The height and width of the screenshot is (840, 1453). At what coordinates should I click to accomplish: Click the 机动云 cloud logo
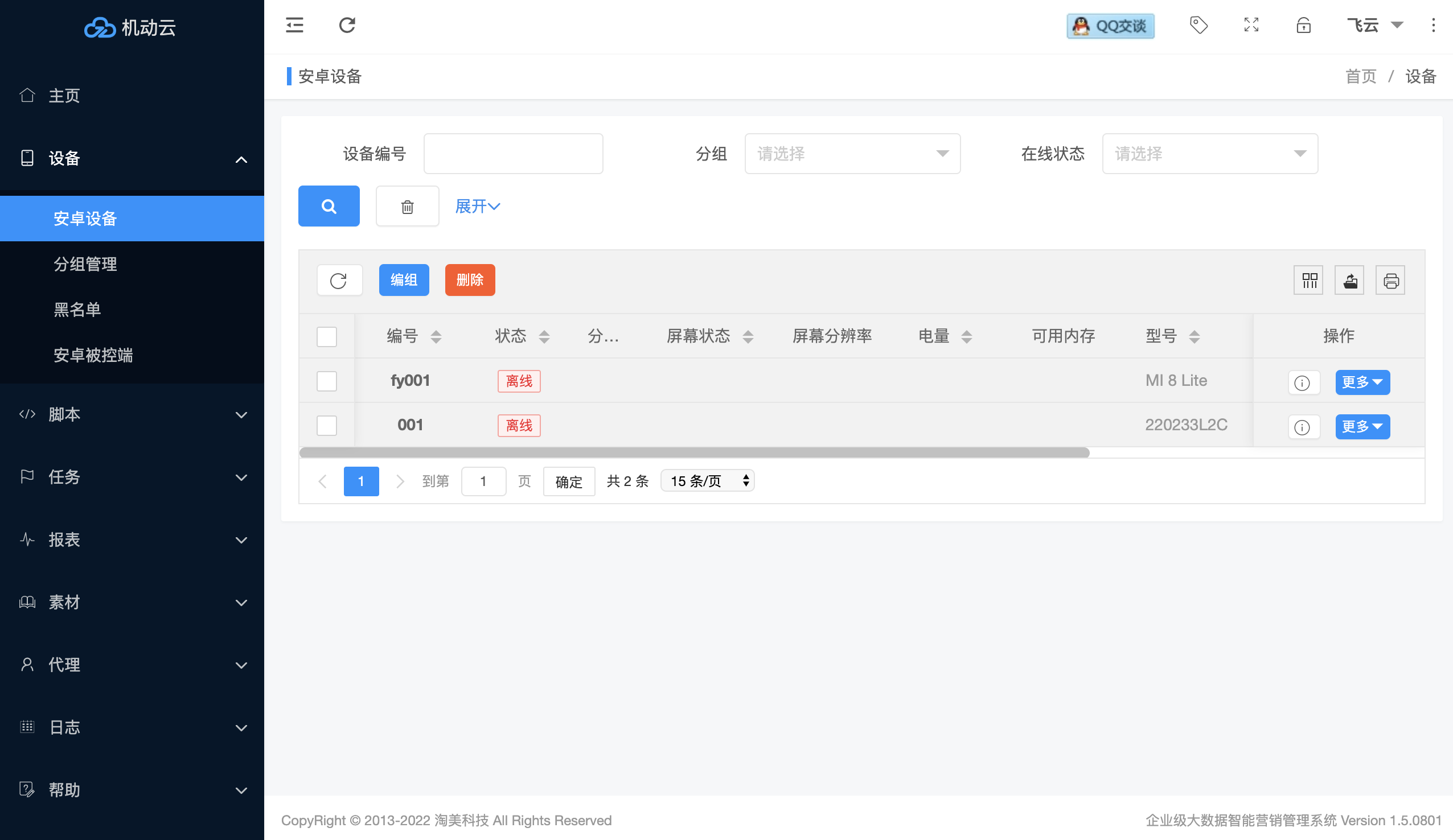[130, 27]
